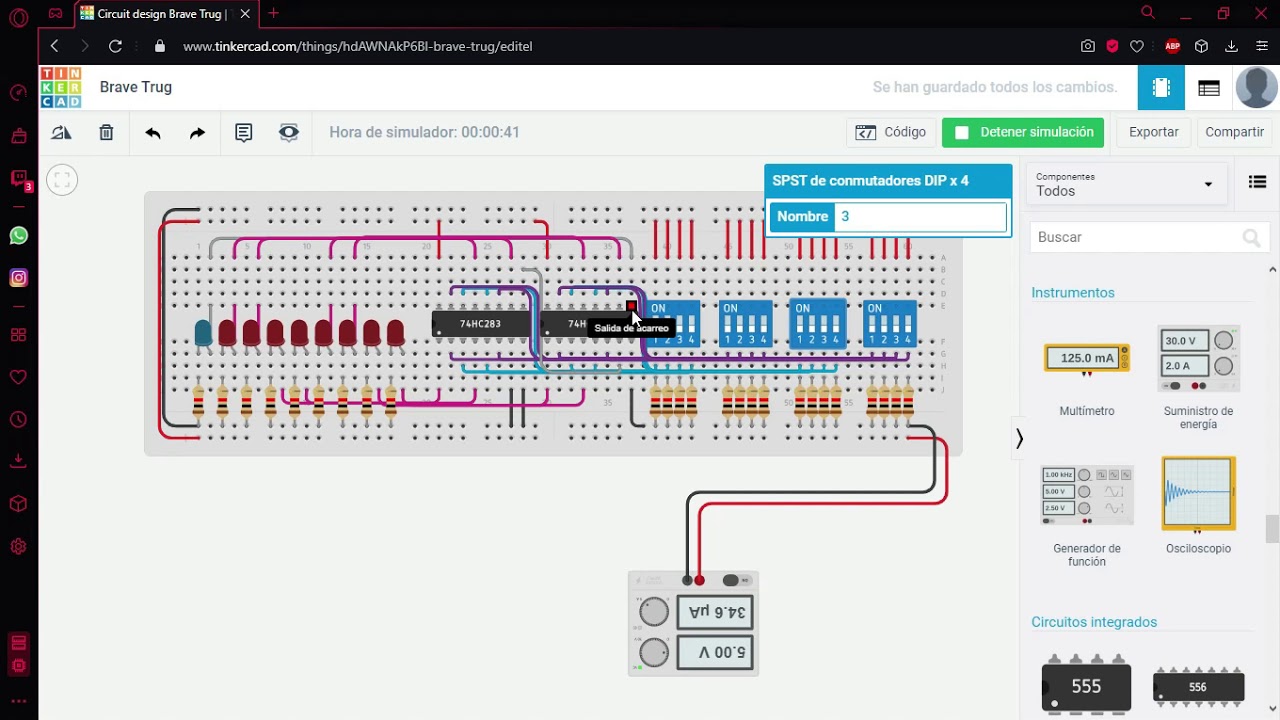Select the 555 timer component

(1087, 684)
